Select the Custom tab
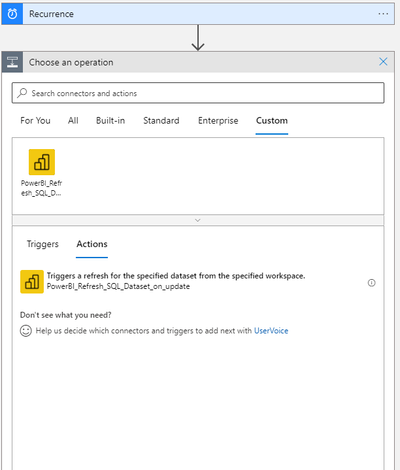 click(x=272, y=121)
